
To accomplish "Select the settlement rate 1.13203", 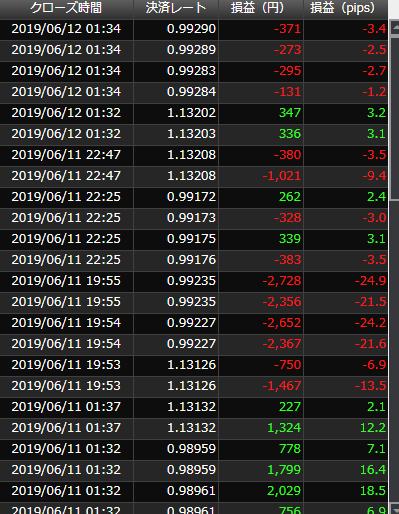I will (191, 134).
